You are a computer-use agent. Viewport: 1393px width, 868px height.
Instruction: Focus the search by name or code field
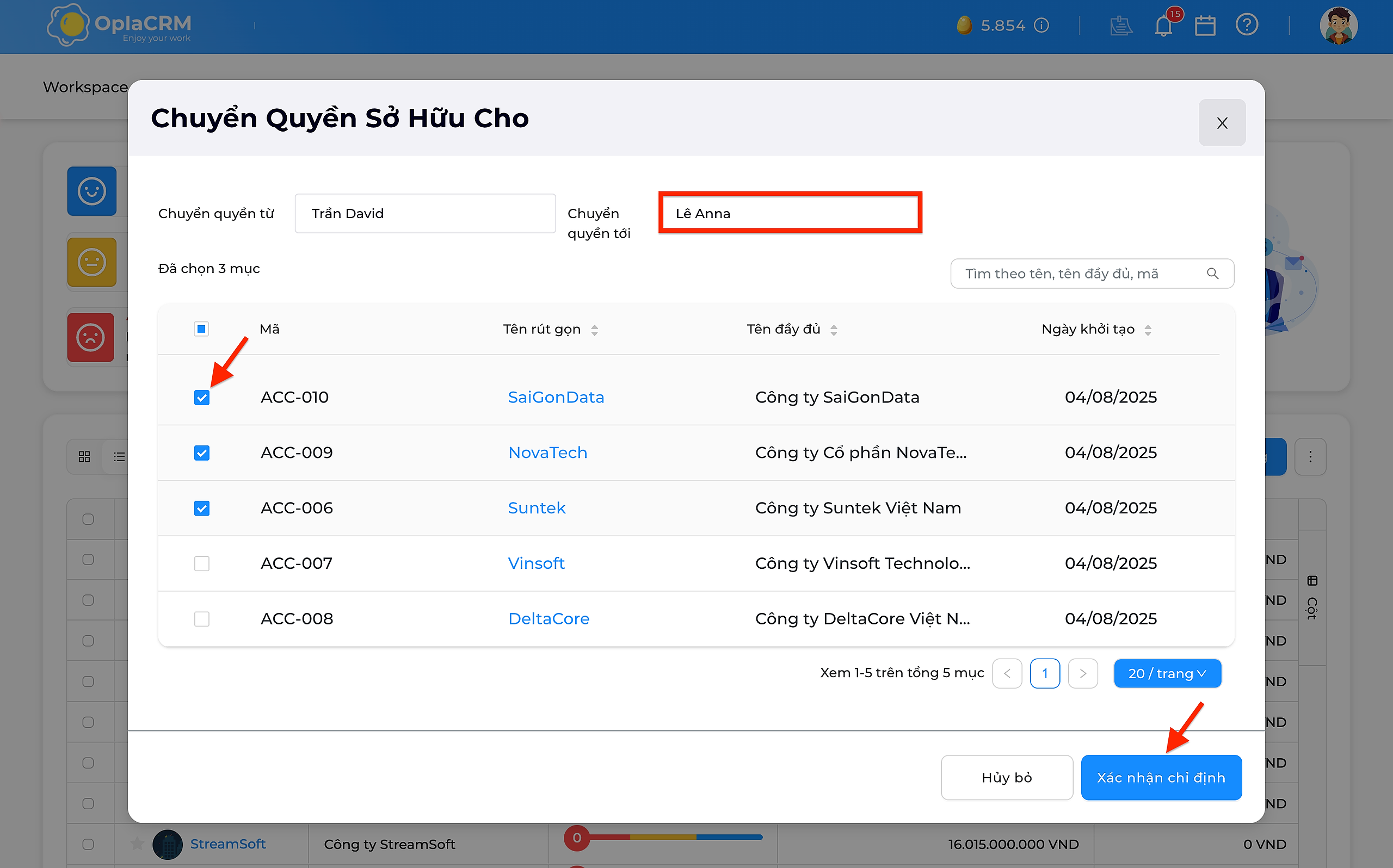(1092, 273)
